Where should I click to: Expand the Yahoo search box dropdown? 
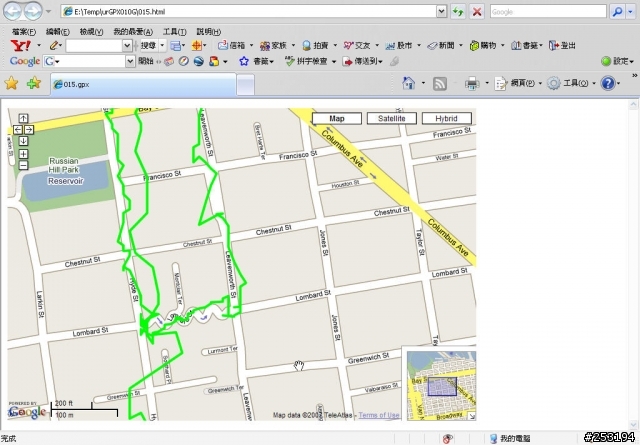127,45
